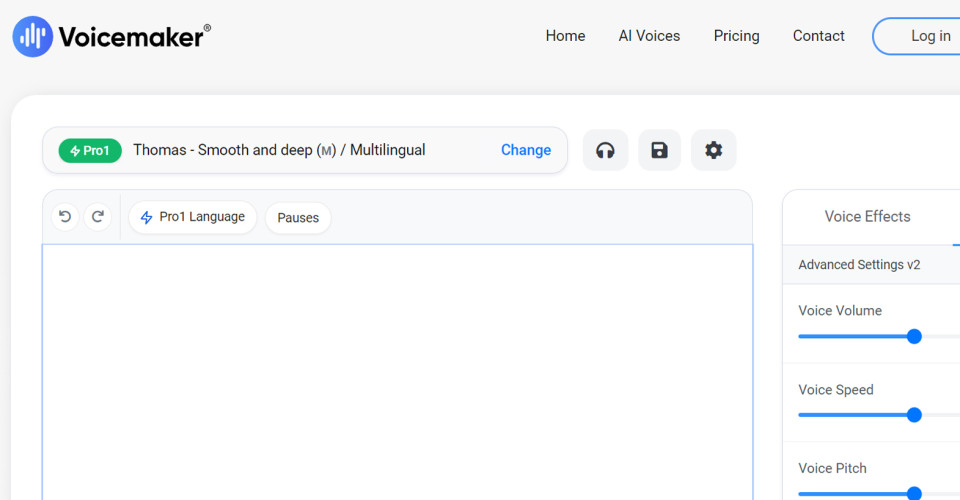Click the Voicemaker logo icon

[32, 37]
